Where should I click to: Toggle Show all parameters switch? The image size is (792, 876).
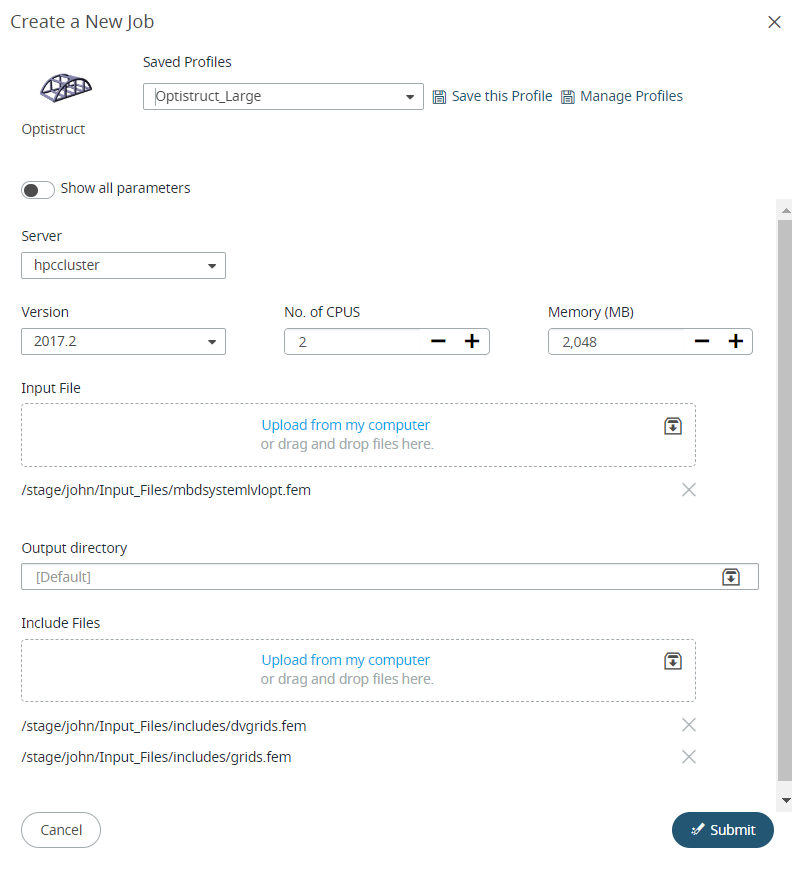38,190
